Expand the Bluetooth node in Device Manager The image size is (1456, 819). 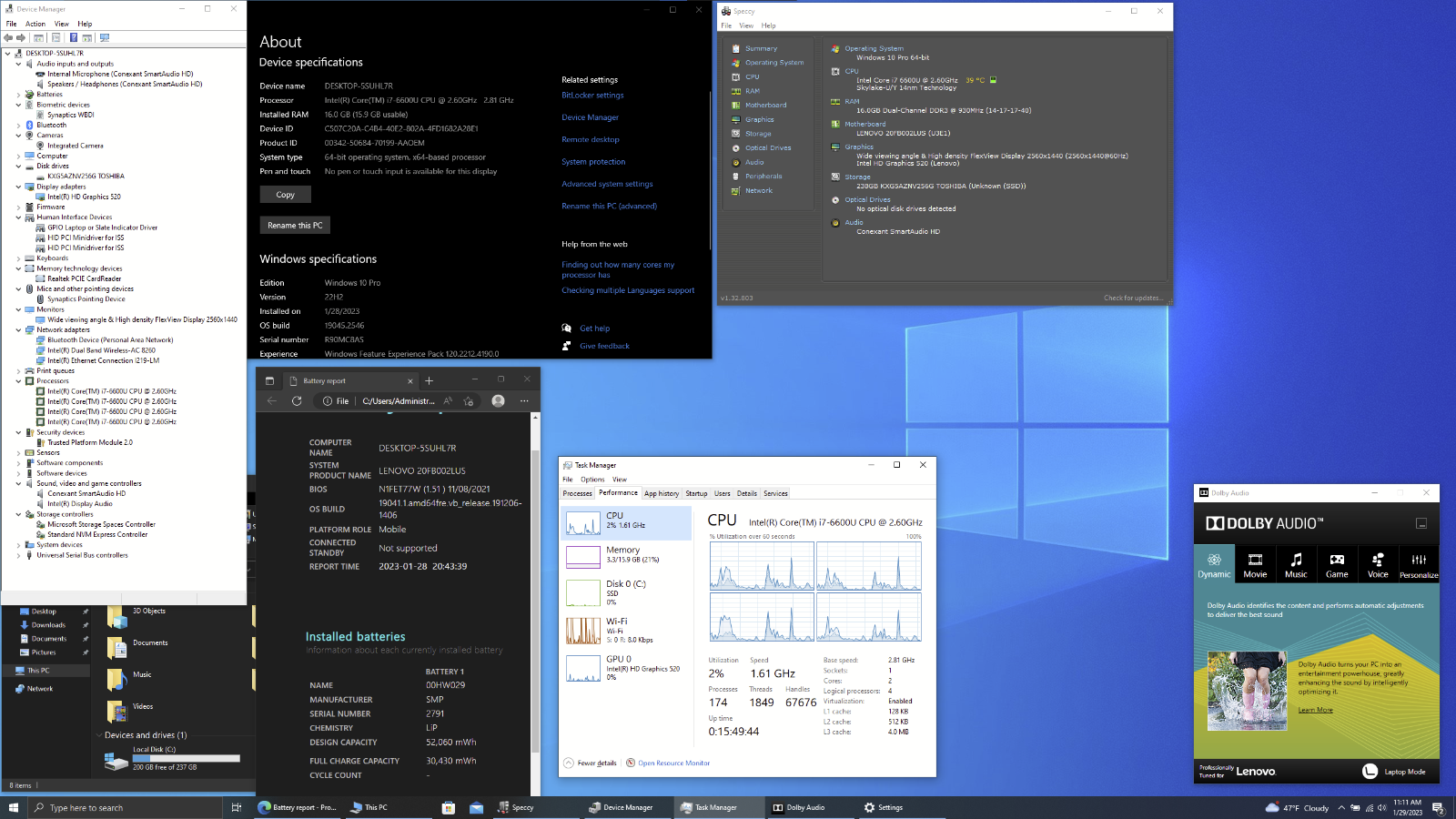pyautogui.click(x=18, y=126)
